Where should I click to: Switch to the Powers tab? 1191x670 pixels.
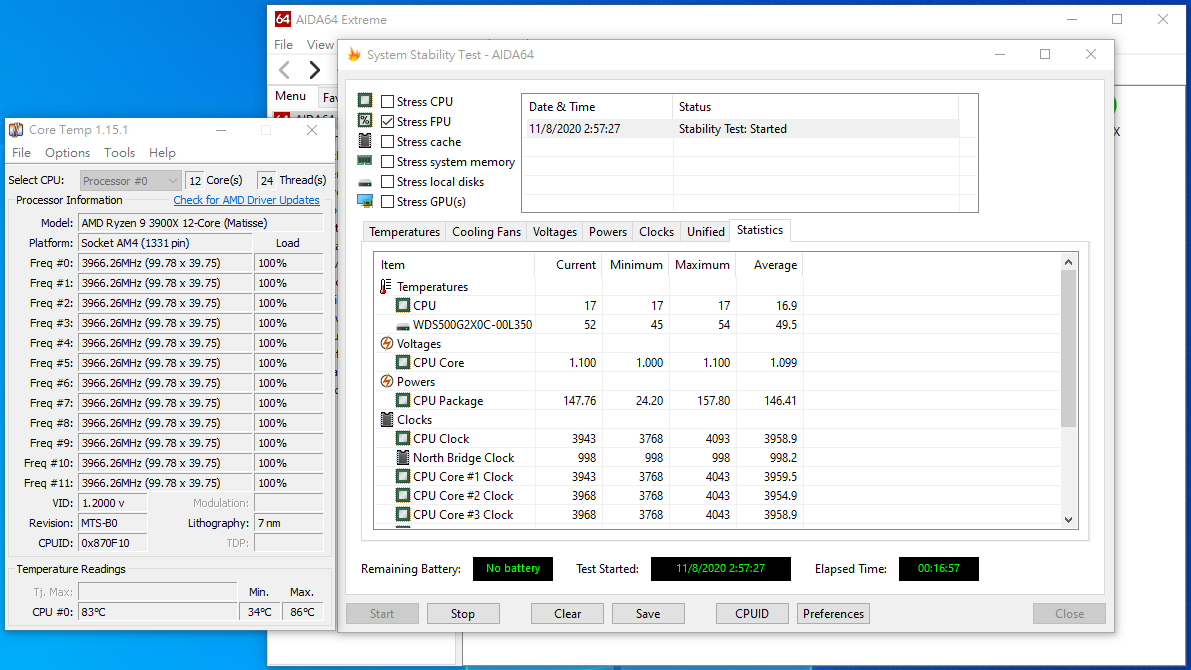click(x=608, y=232)
